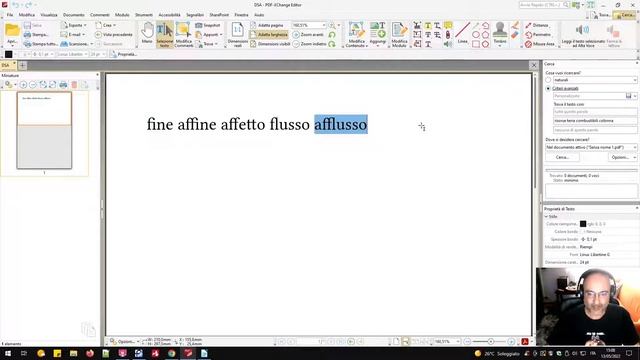Open the zoom percentage dropdown in ribbon

pos(324,25)
